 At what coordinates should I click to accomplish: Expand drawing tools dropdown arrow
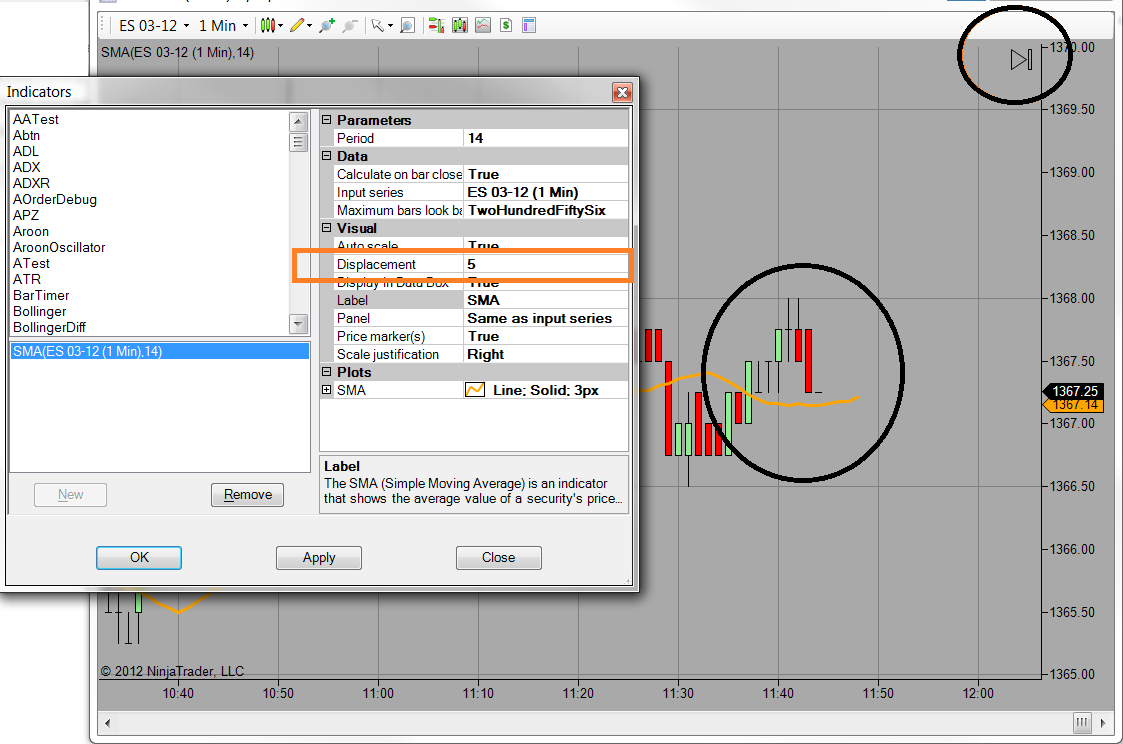tap(309, 26)
